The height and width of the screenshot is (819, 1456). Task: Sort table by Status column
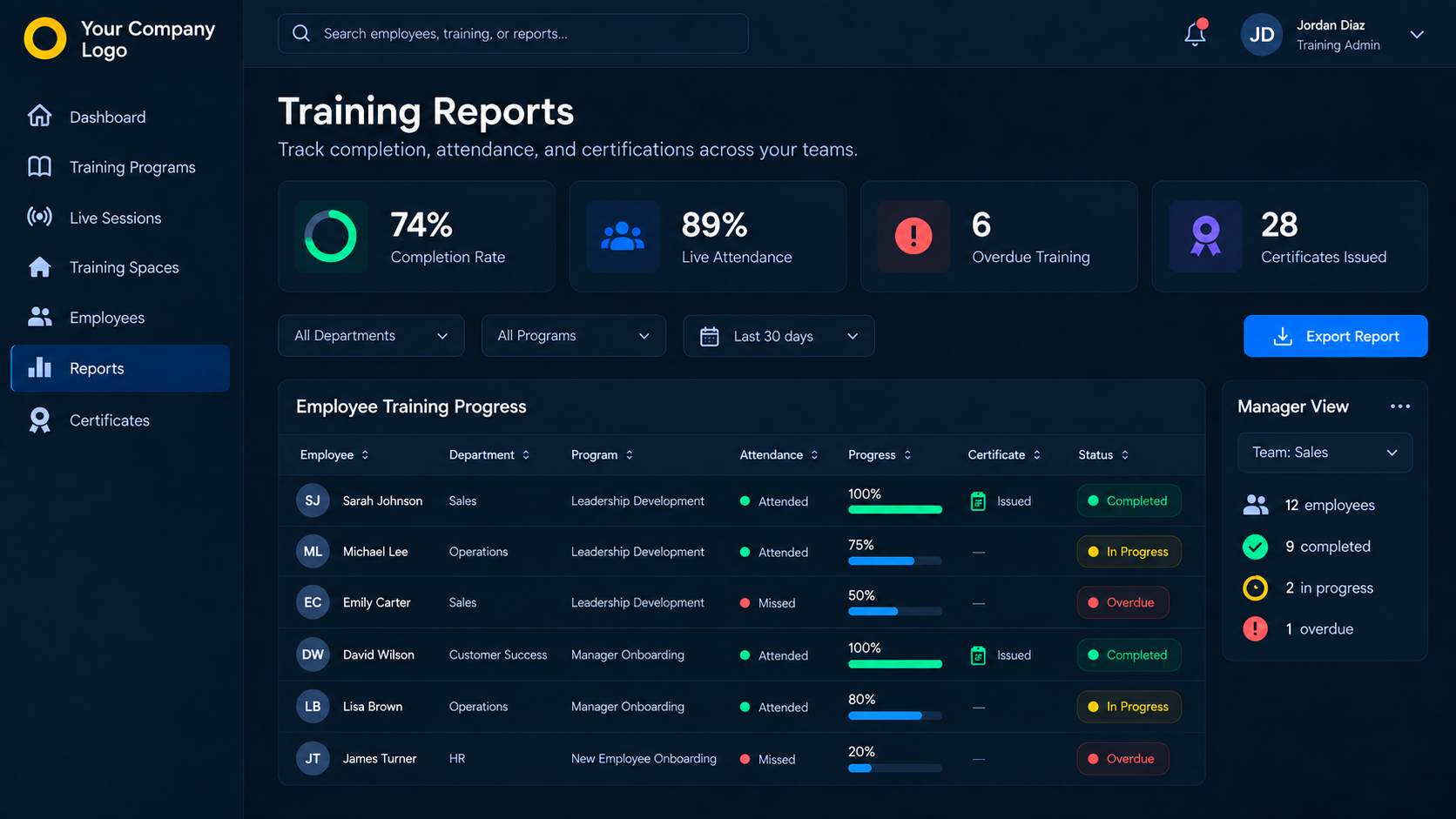click(1104, 455)
